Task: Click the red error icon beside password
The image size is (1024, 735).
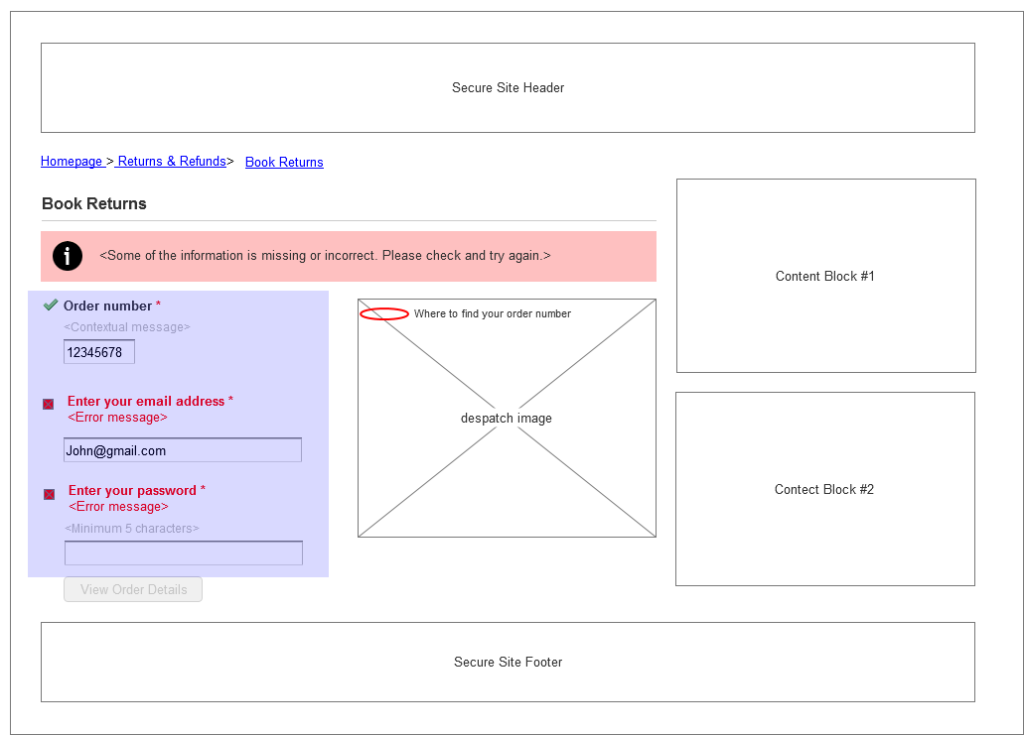Action: pos(48,494)
